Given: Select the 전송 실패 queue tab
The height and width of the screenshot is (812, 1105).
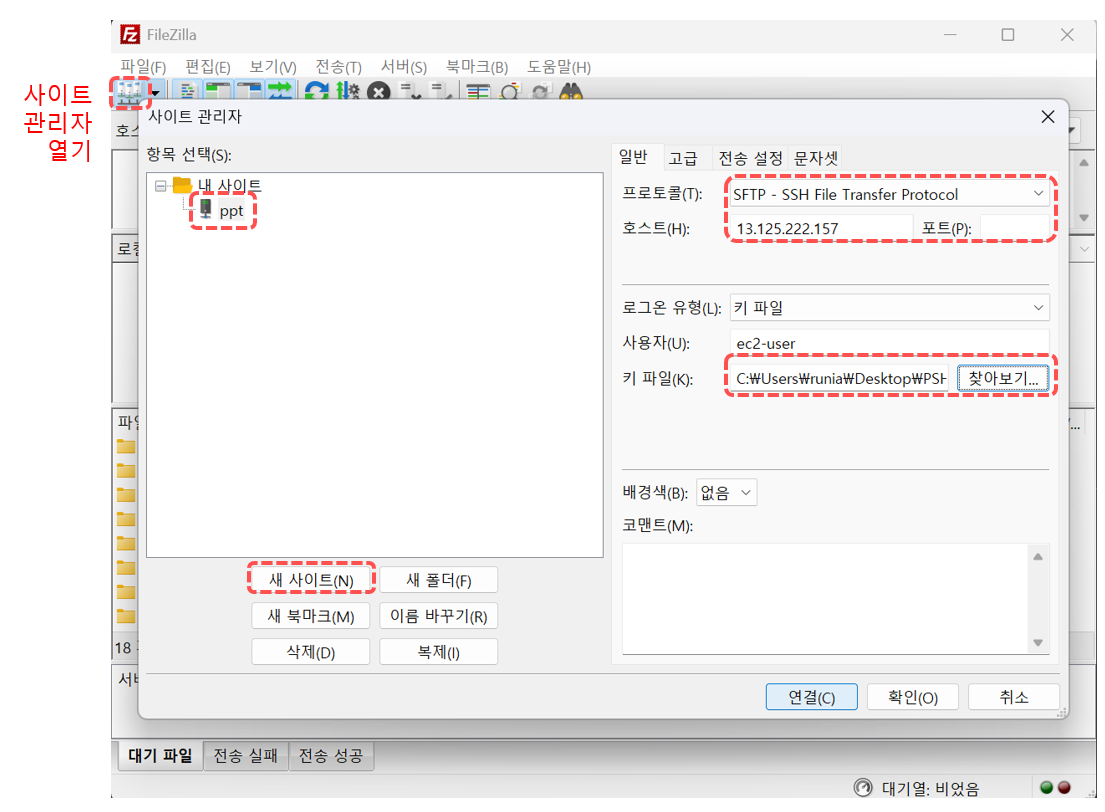Looking at the screenshot, I should pos(245,756).
